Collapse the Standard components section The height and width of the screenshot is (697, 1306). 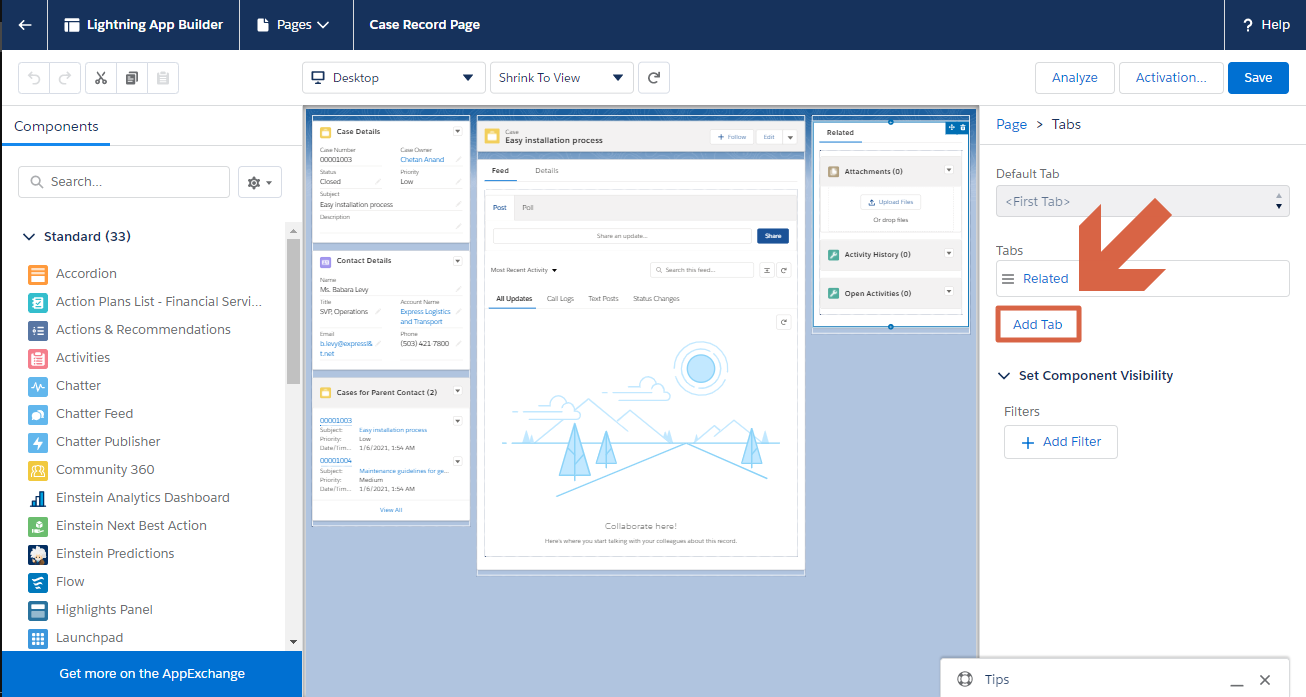28,237
